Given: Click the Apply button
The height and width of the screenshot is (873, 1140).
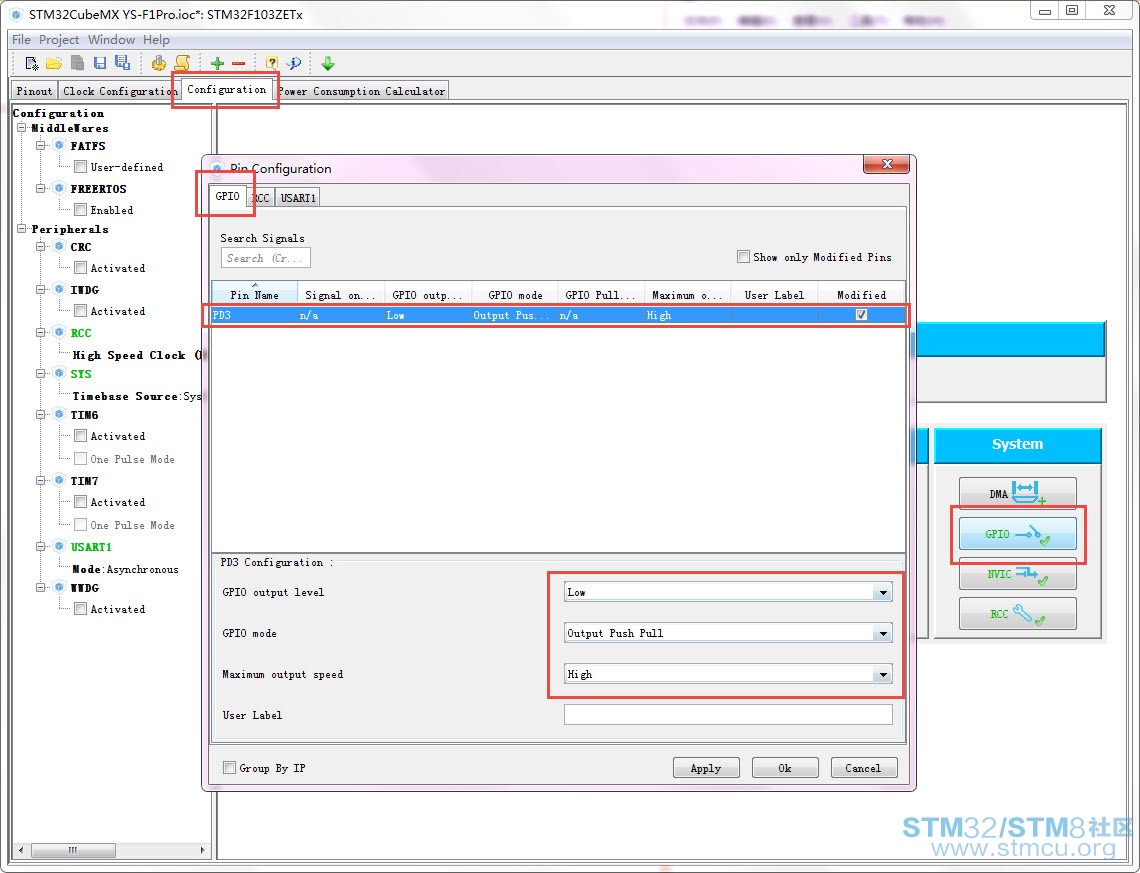Looking at the screenshot, I should pyautogui.click(x=706, y=768).
